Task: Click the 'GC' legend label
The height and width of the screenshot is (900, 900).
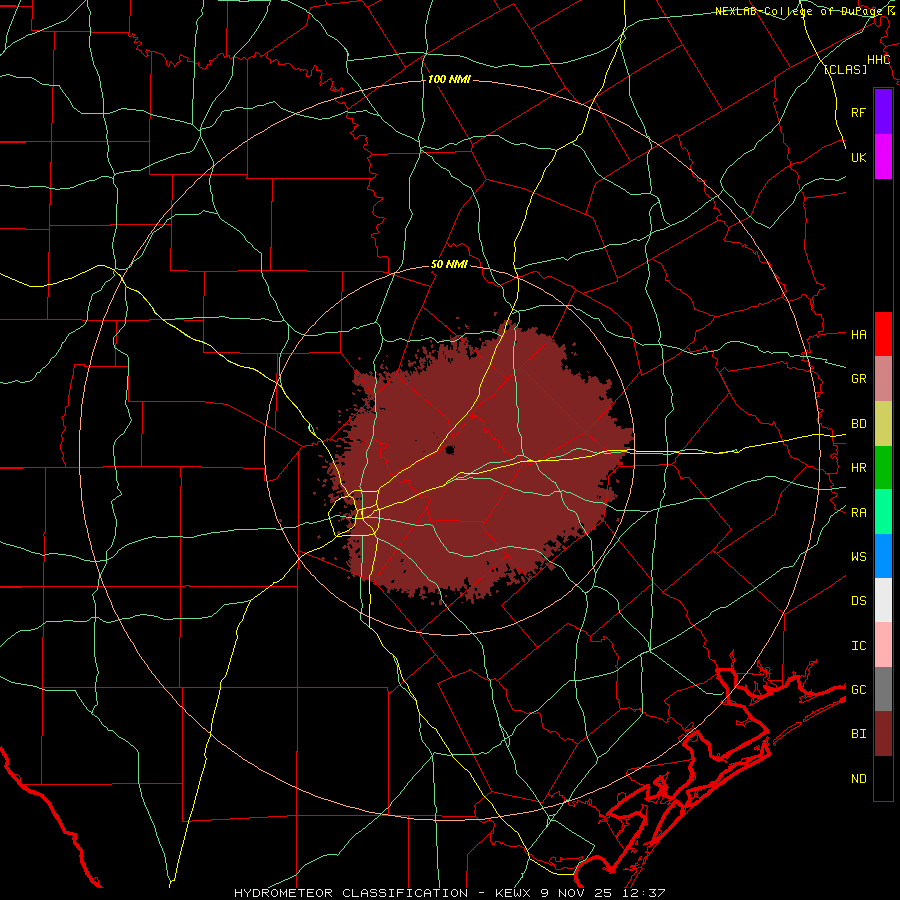Action: pos(858,690)
